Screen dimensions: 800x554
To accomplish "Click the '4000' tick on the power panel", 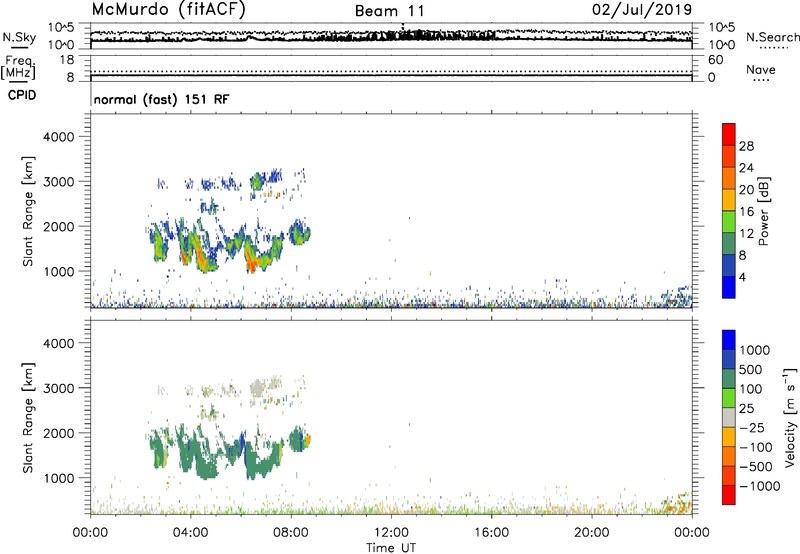I will pos(59,137).
